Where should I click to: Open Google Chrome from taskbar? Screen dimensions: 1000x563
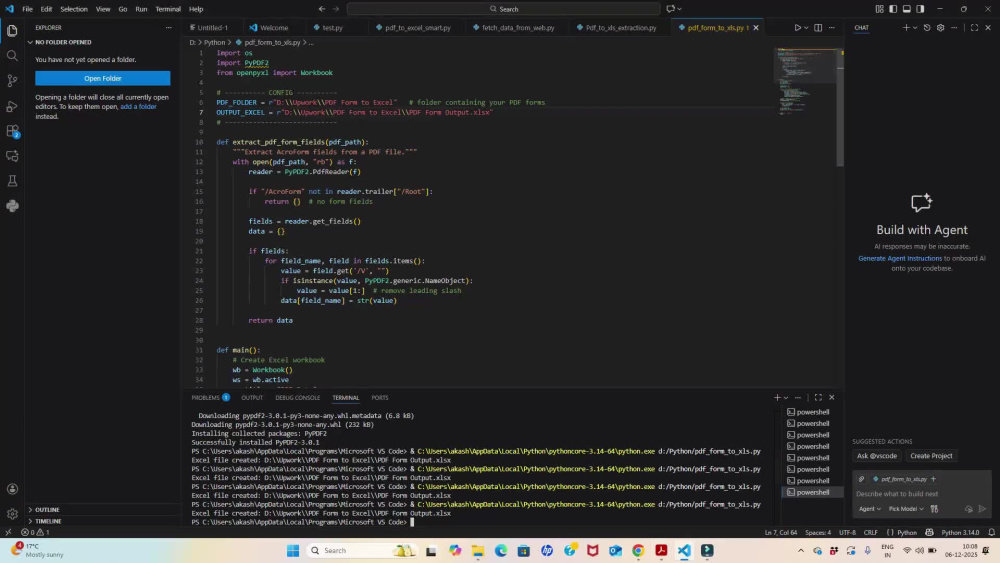(x=638, y=550)
